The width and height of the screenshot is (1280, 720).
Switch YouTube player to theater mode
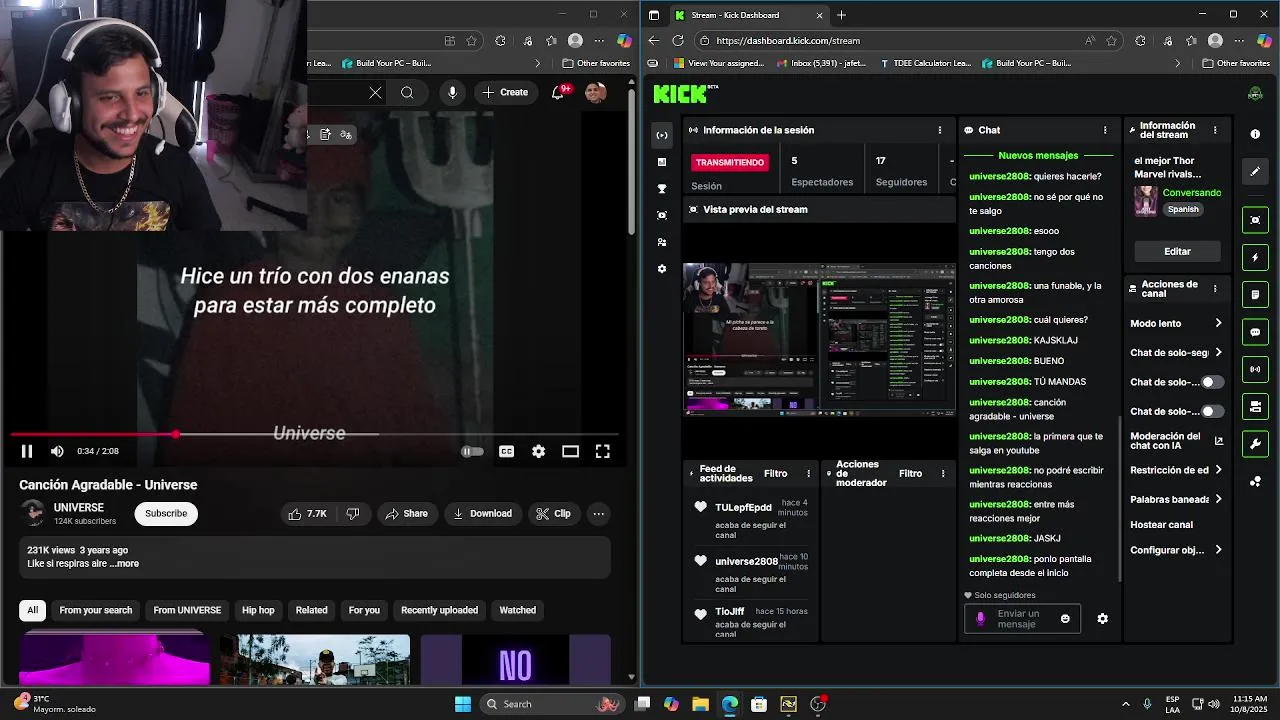point(570,451)
